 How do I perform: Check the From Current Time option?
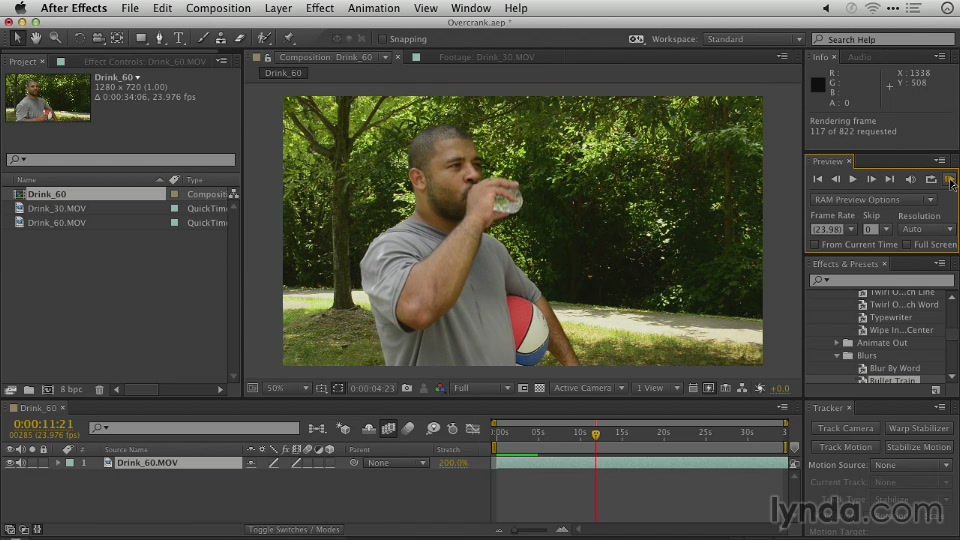815,244
